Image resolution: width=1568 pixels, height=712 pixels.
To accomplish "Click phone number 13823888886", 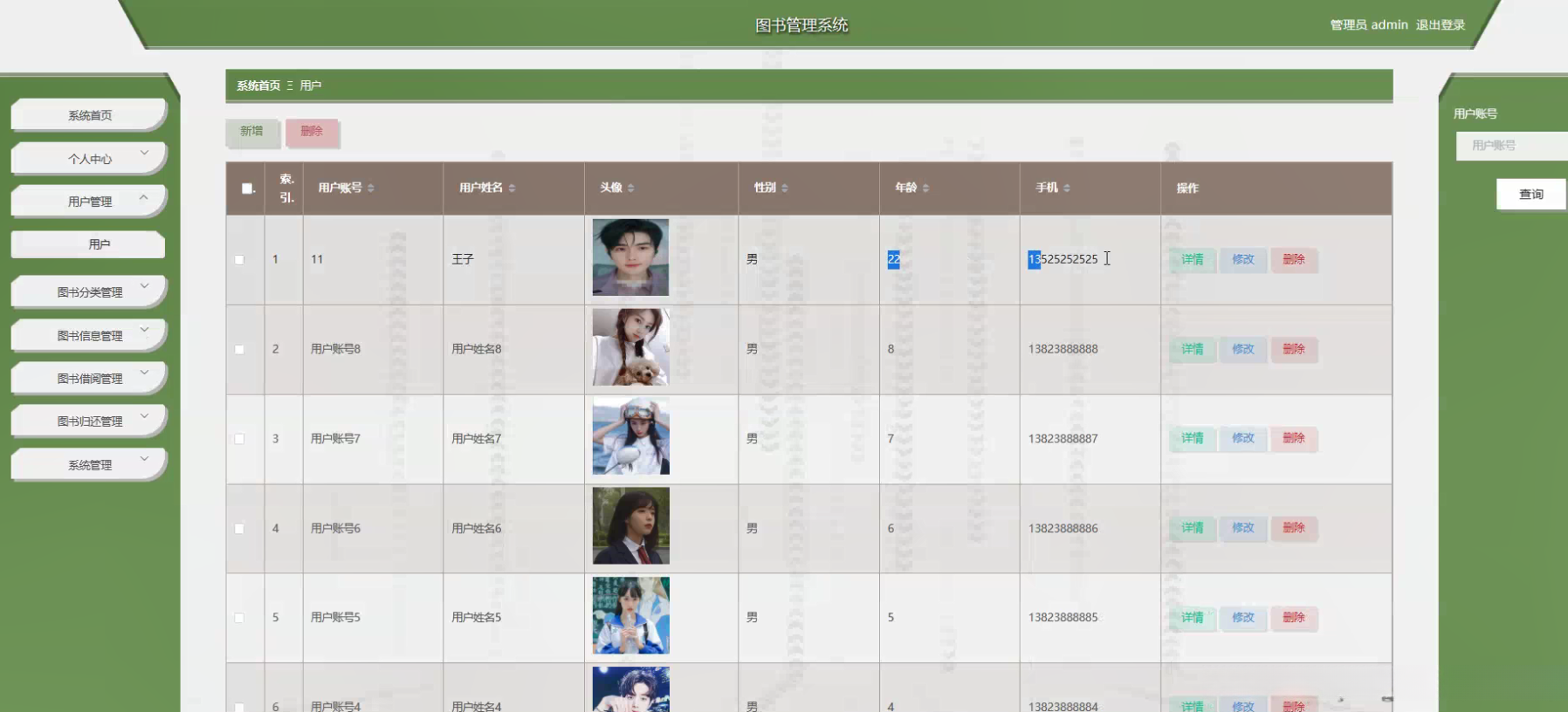I will click(x=1063, y=529).
